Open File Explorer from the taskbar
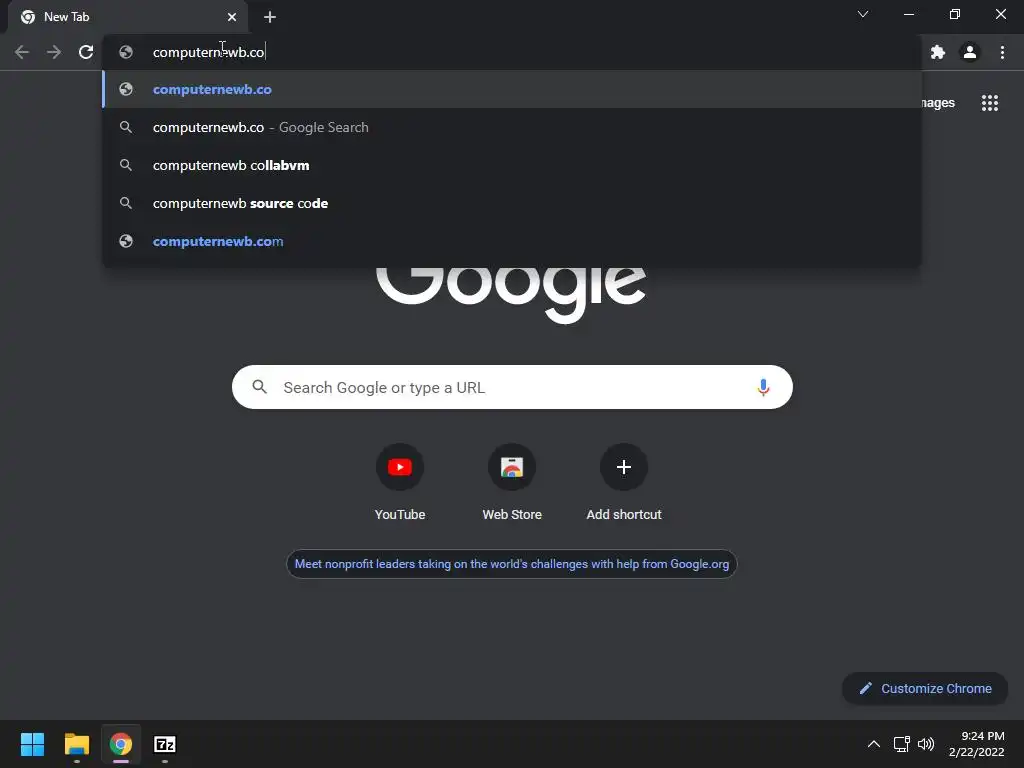This screenshot has height=768, width=1024. pos(76,744)
